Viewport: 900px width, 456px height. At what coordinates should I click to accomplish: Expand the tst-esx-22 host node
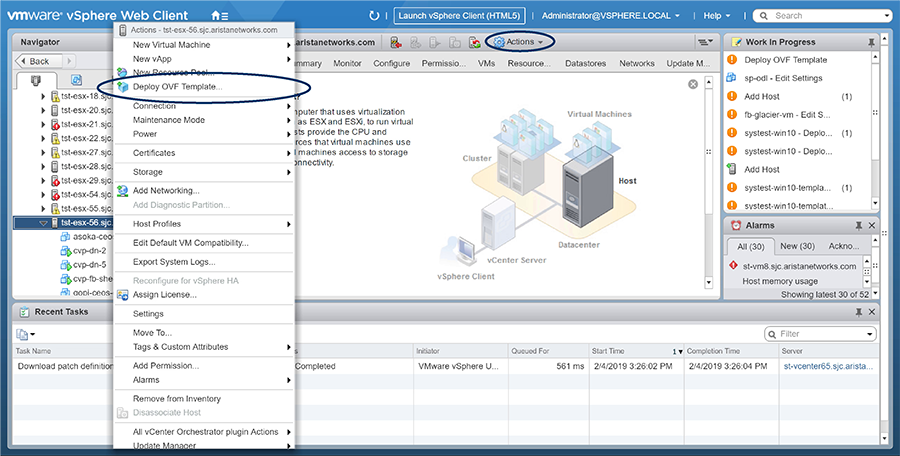pyautogui.click(x=44, y=138)
